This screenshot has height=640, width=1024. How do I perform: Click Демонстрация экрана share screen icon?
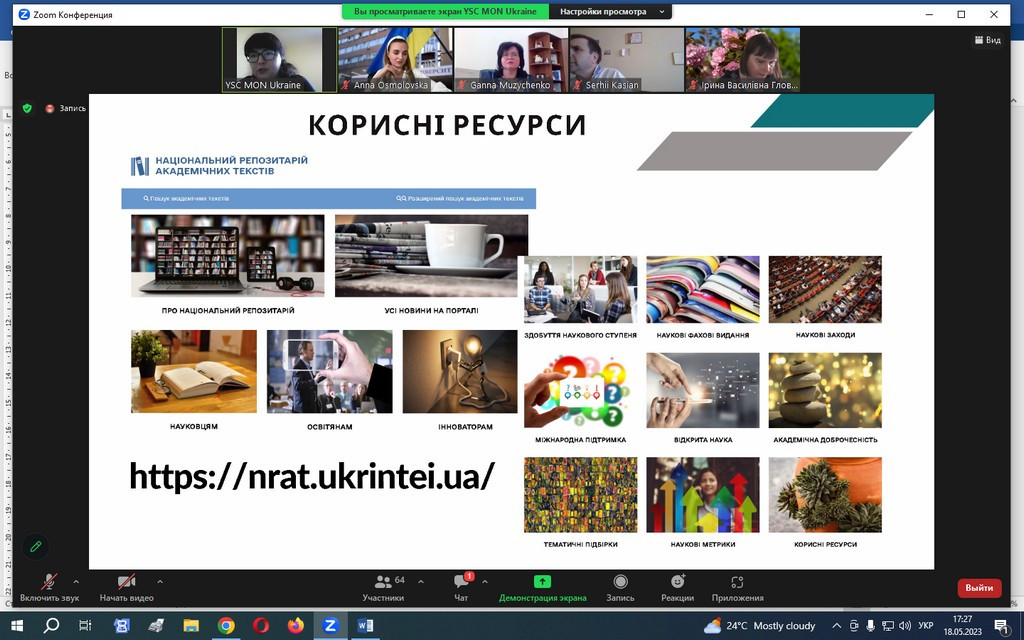tap(542, 583)
